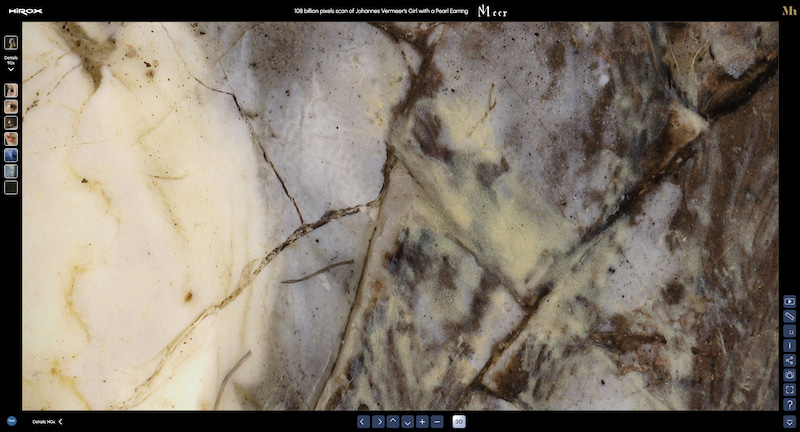Viewport: 800px width, 432px height.
Task: View the lips detail thumbnail
Action: (11, 139)
